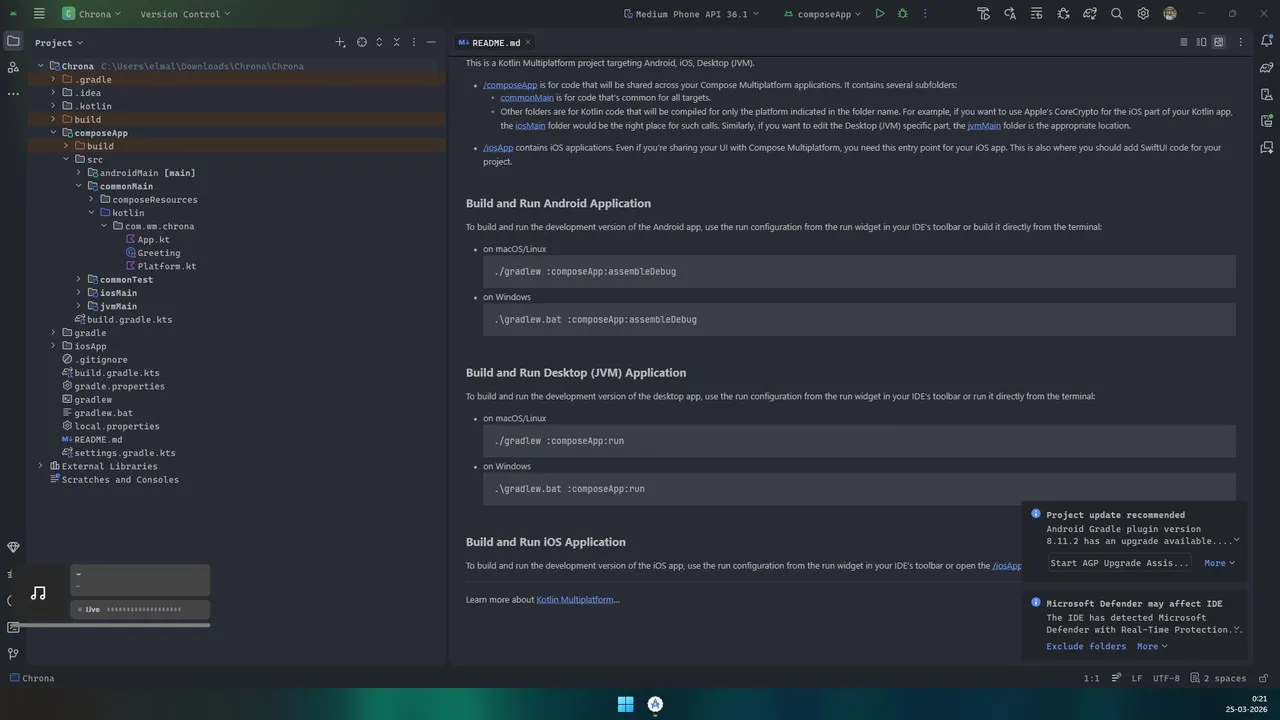Open the commonMain link

point(527,98)
